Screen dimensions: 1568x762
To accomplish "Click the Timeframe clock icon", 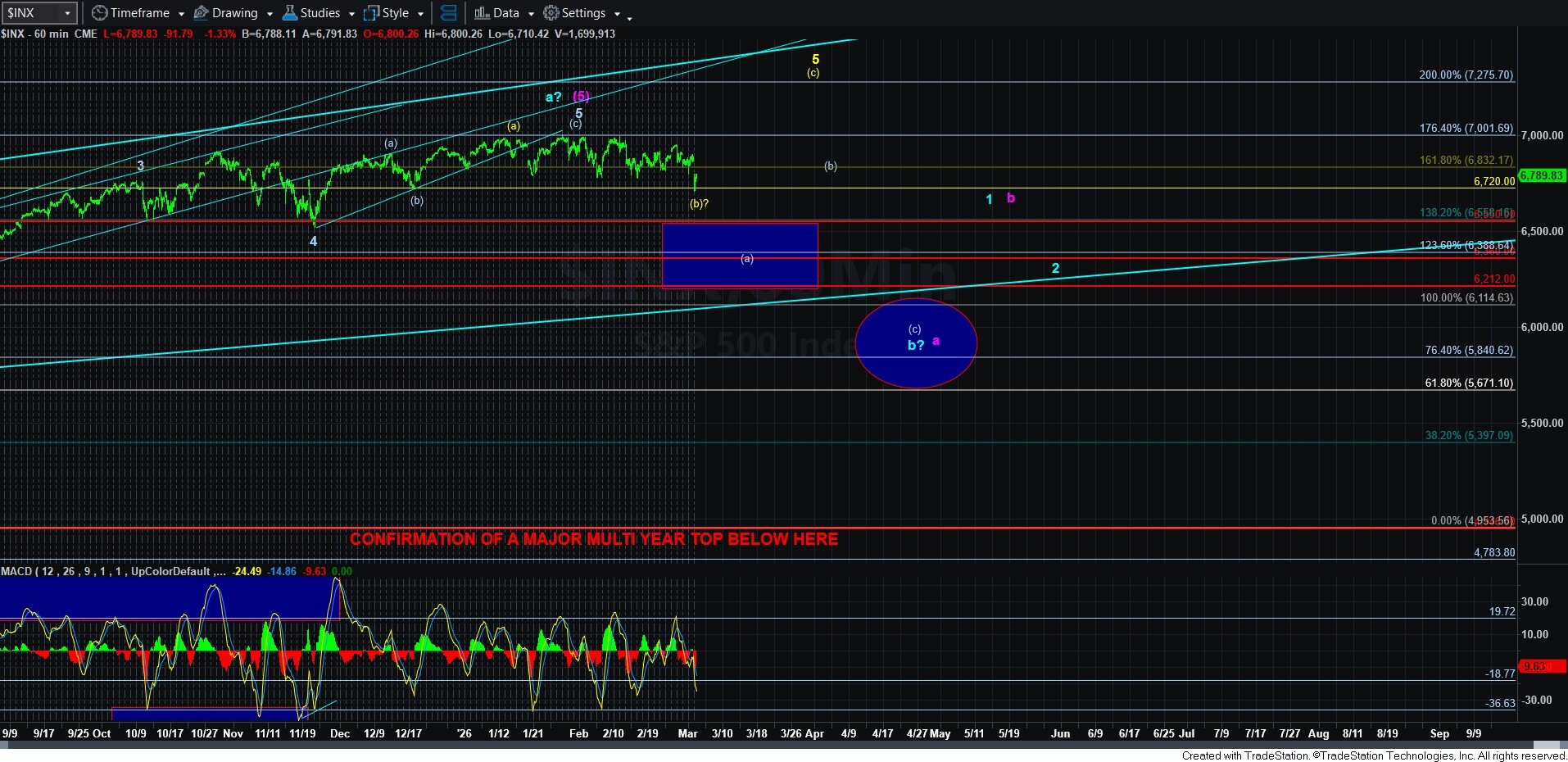I will 99,13.
